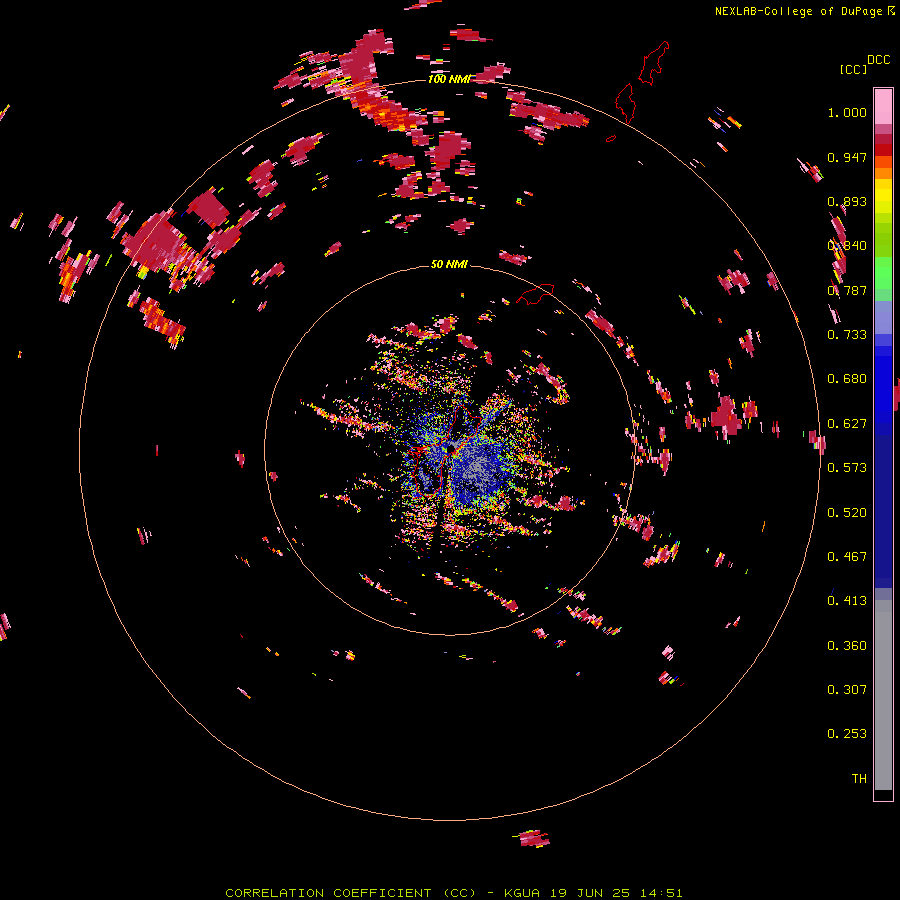Click the KGUA station identifier in caption
The image size is (900, 900).
coord(522,893)
